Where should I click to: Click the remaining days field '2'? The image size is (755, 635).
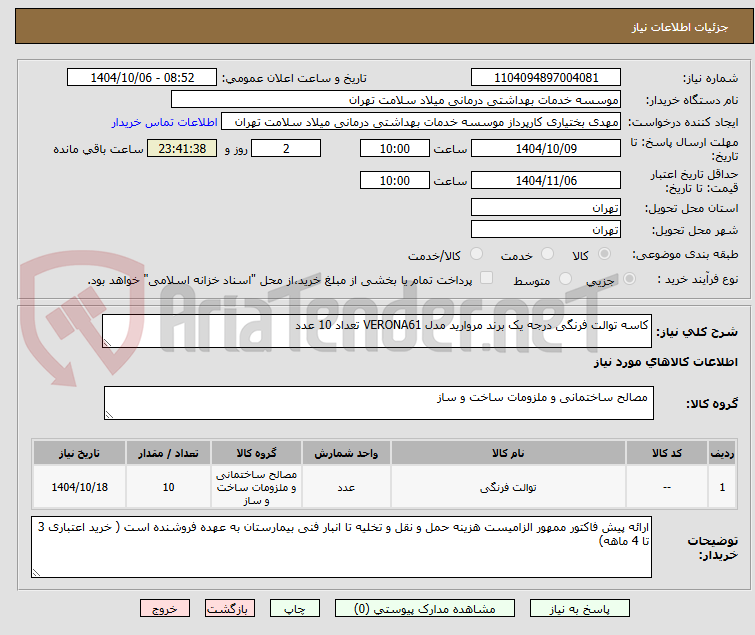(x=286, y=148)
